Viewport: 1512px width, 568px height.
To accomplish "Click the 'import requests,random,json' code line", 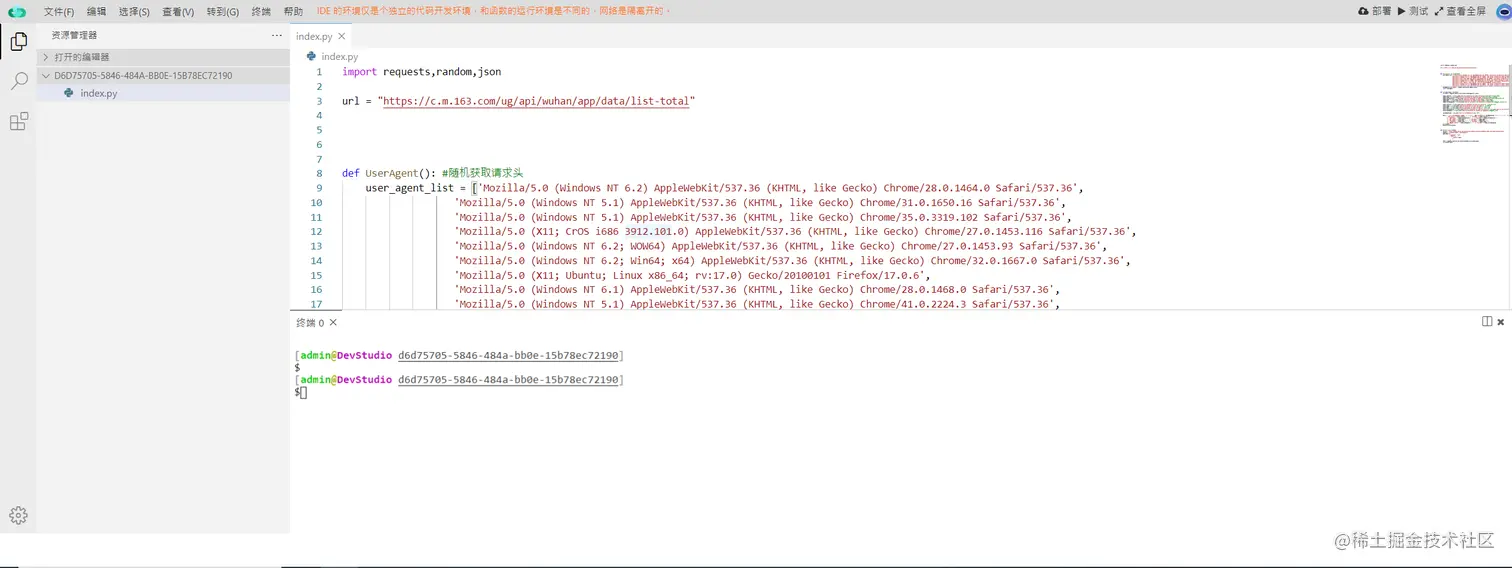I will pyautogui.click(x=421, y=72).
